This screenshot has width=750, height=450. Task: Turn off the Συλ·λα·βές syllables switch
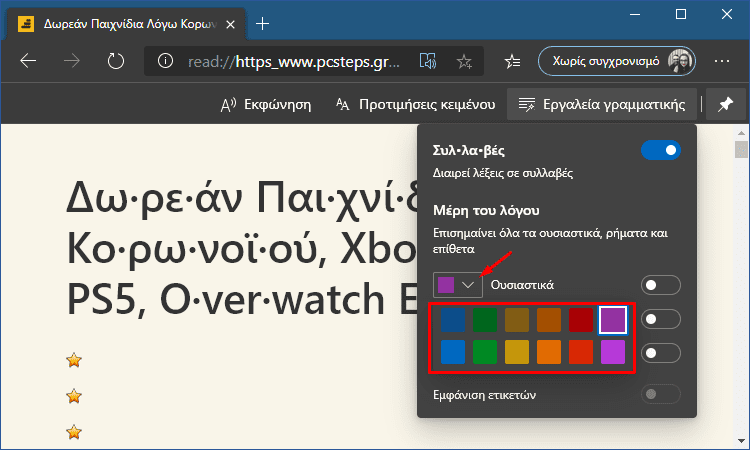pyautogui.click(x=661, y=150)
